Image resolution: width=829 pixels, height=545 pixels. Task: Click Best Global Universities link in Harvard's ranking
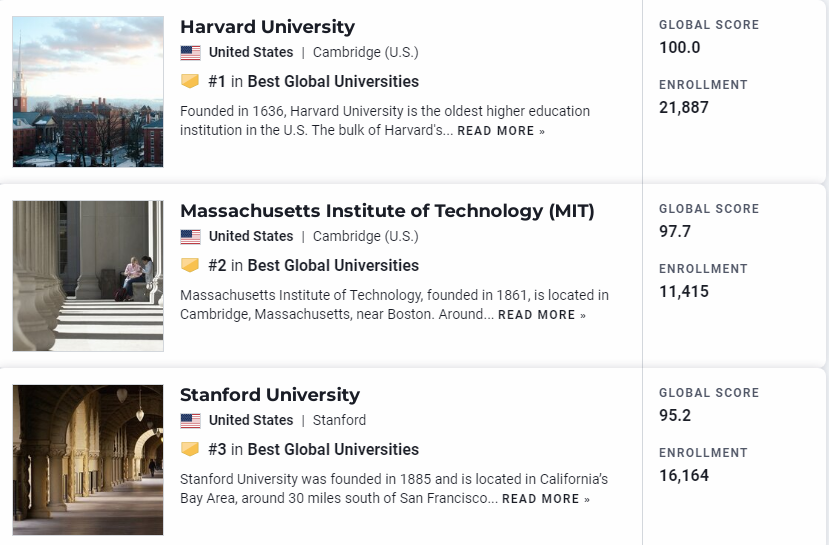[333, 81]
